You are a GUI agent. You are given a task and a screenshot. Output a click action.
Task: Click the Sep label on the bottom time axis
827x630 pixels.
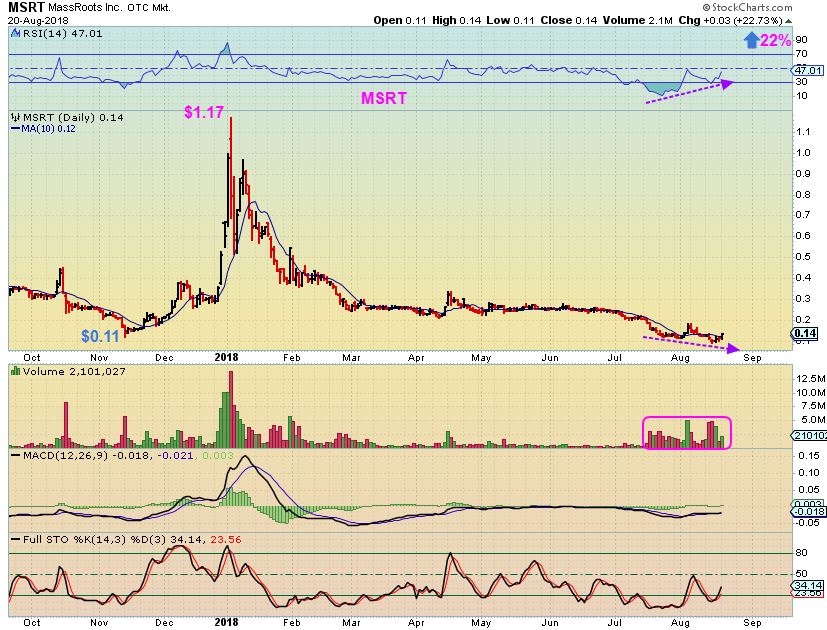tap(752, 623)
